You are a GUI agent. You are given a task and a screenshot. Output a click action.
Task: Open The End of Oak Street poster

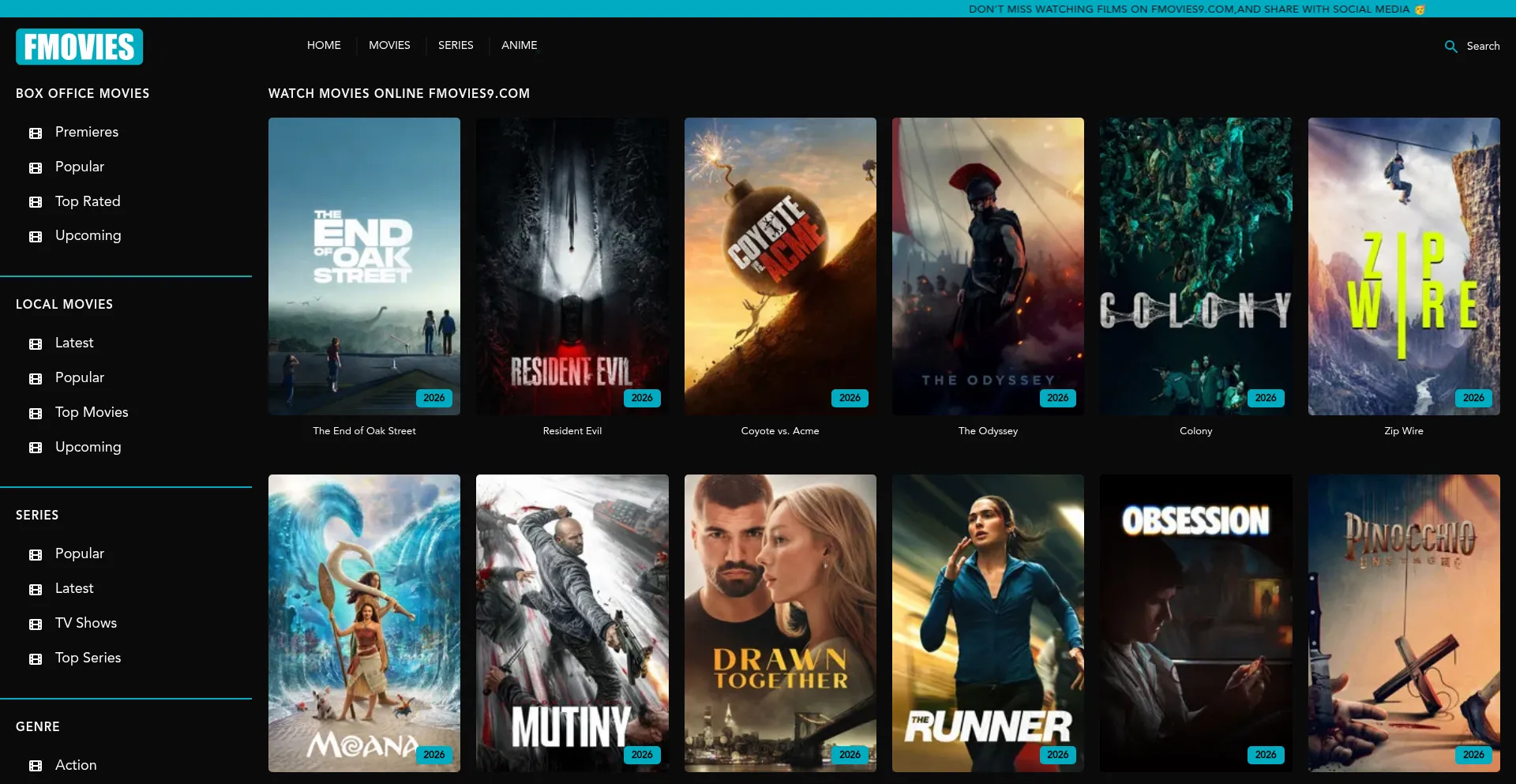(x=364, y=266)
